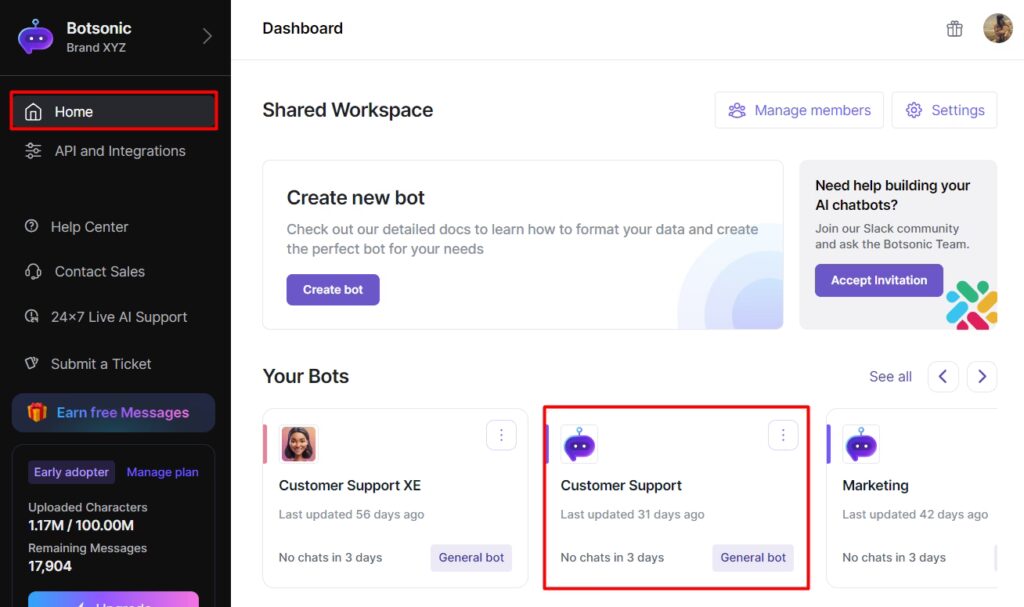
Task: Open three-dot menu on Customer Support card
Action: tap(783, 435)
